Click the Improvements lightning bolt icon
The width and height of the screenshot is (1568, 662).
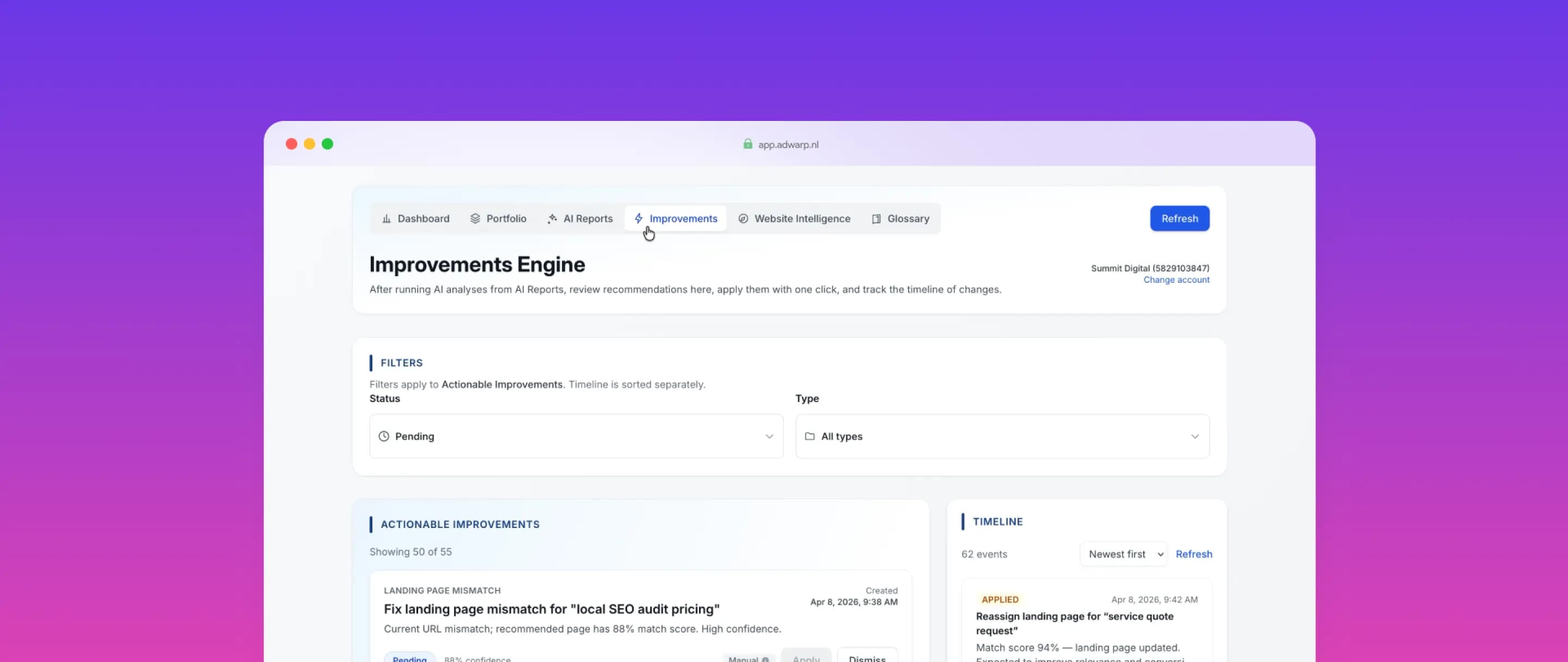click(638, 218)
